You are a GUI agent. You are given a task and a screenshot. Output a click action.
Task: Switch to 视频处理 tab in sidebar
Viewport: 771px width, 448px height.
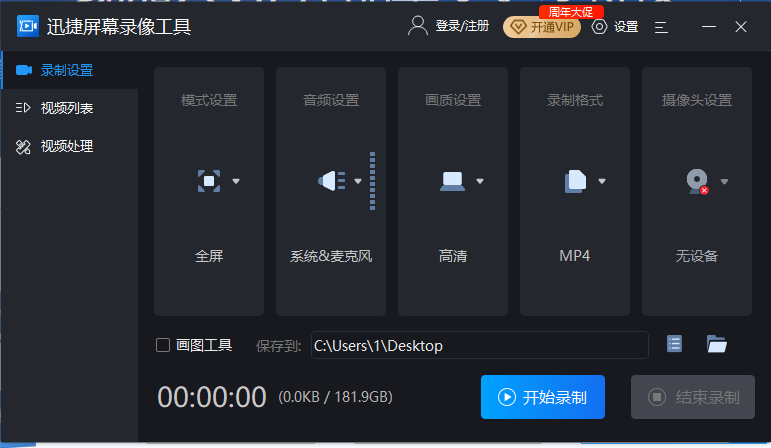(70, 147)
